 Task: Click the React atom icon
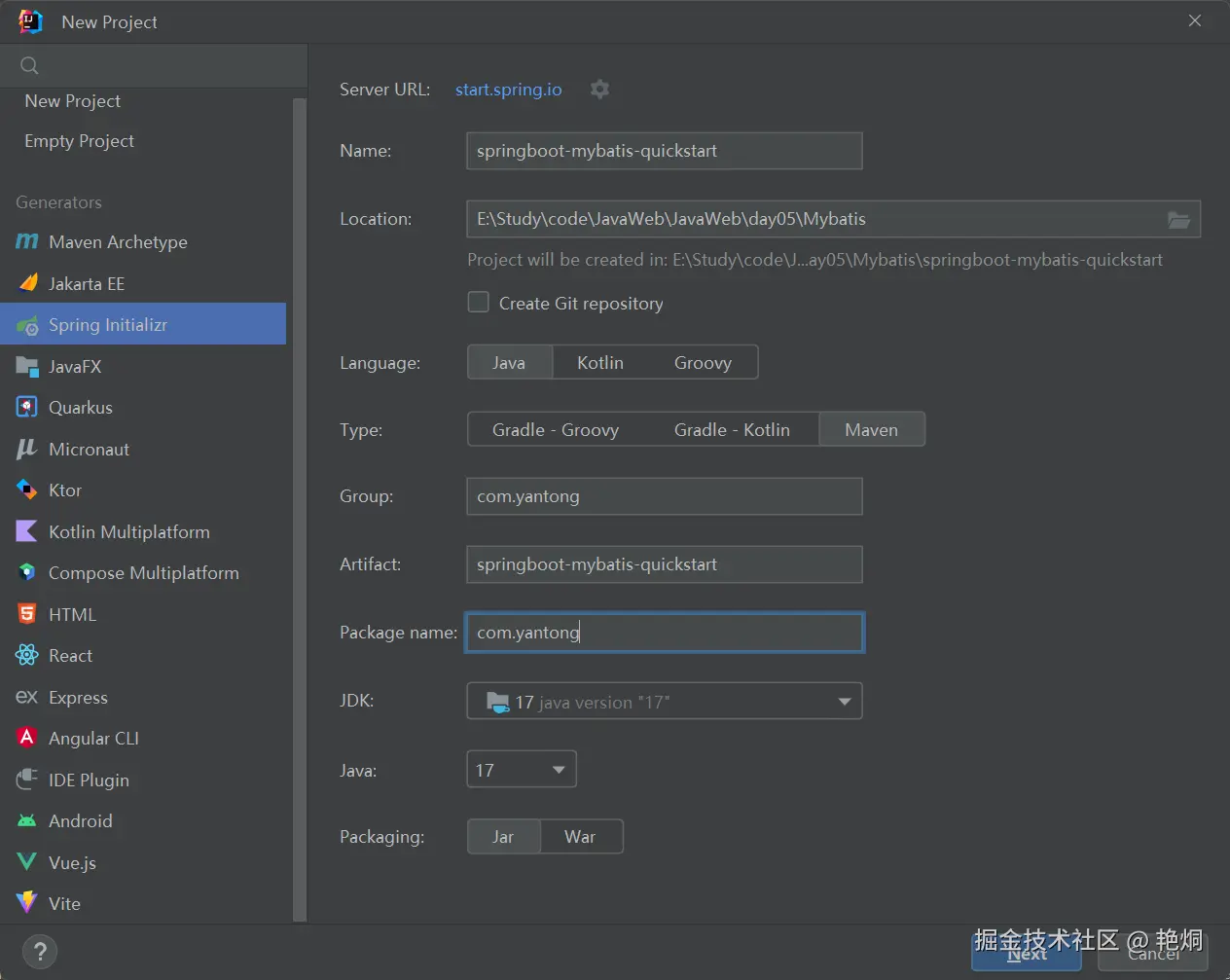point(27,656)
